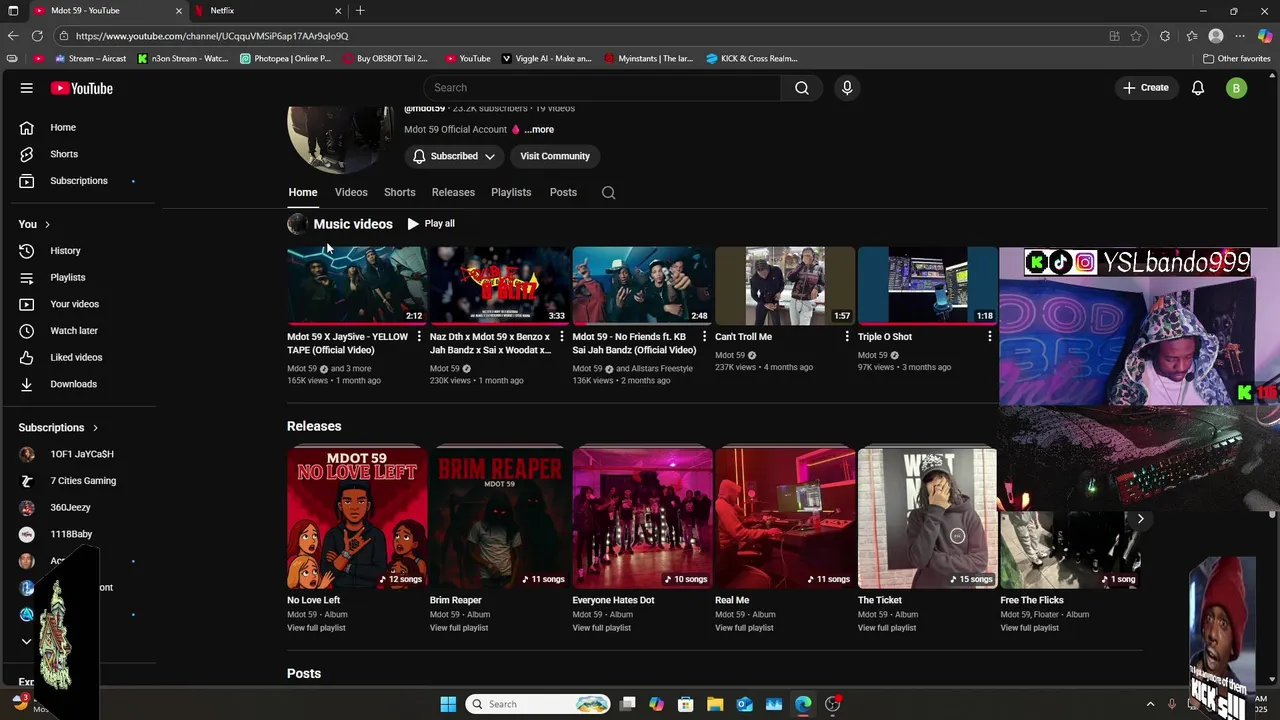
Task: Click the YouTube search input field
Action: point(602,88)
